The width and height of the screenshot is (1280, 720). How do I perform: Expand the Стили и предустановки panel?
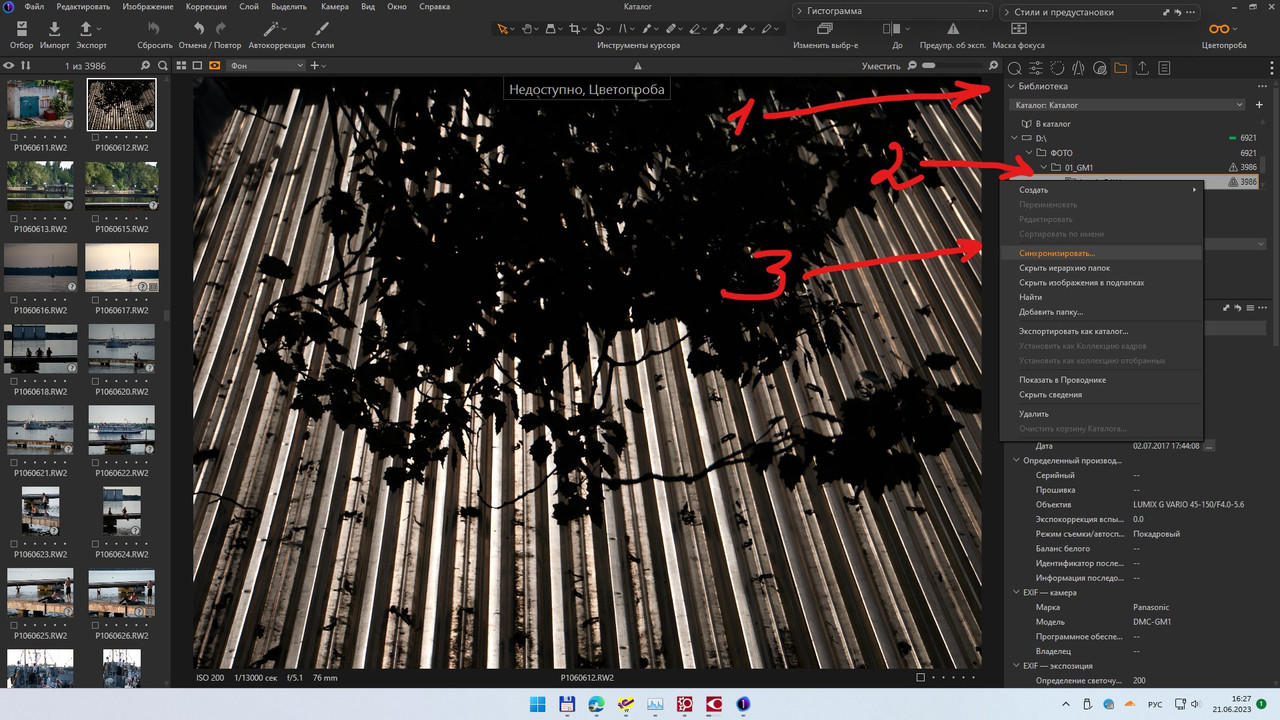[x=1006, y=12]
